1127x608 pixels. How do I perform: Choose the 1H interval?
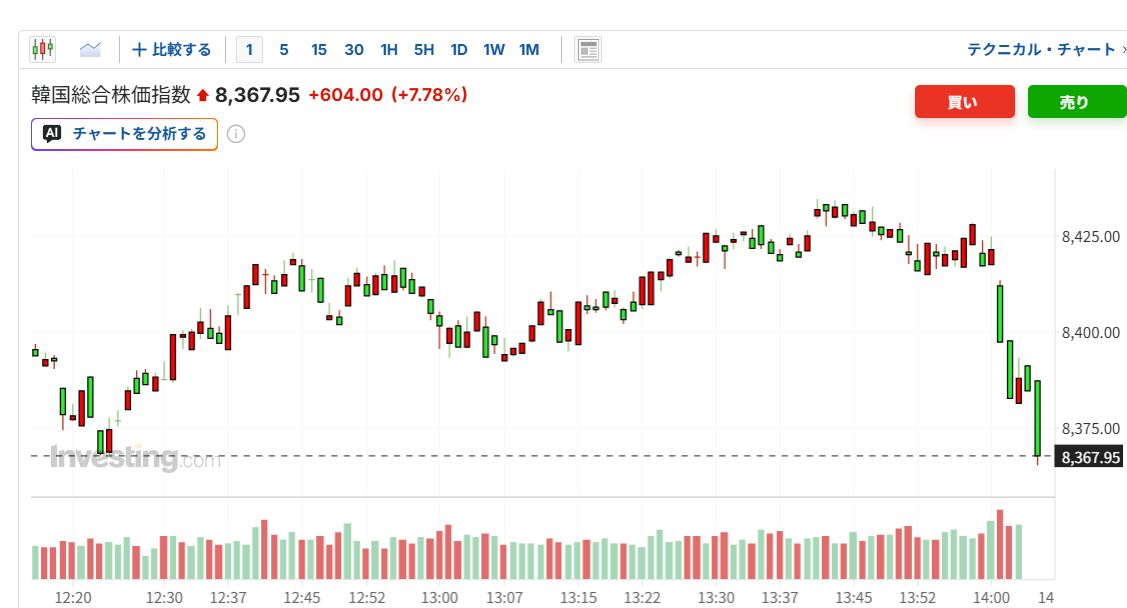(x=389, y=50)
